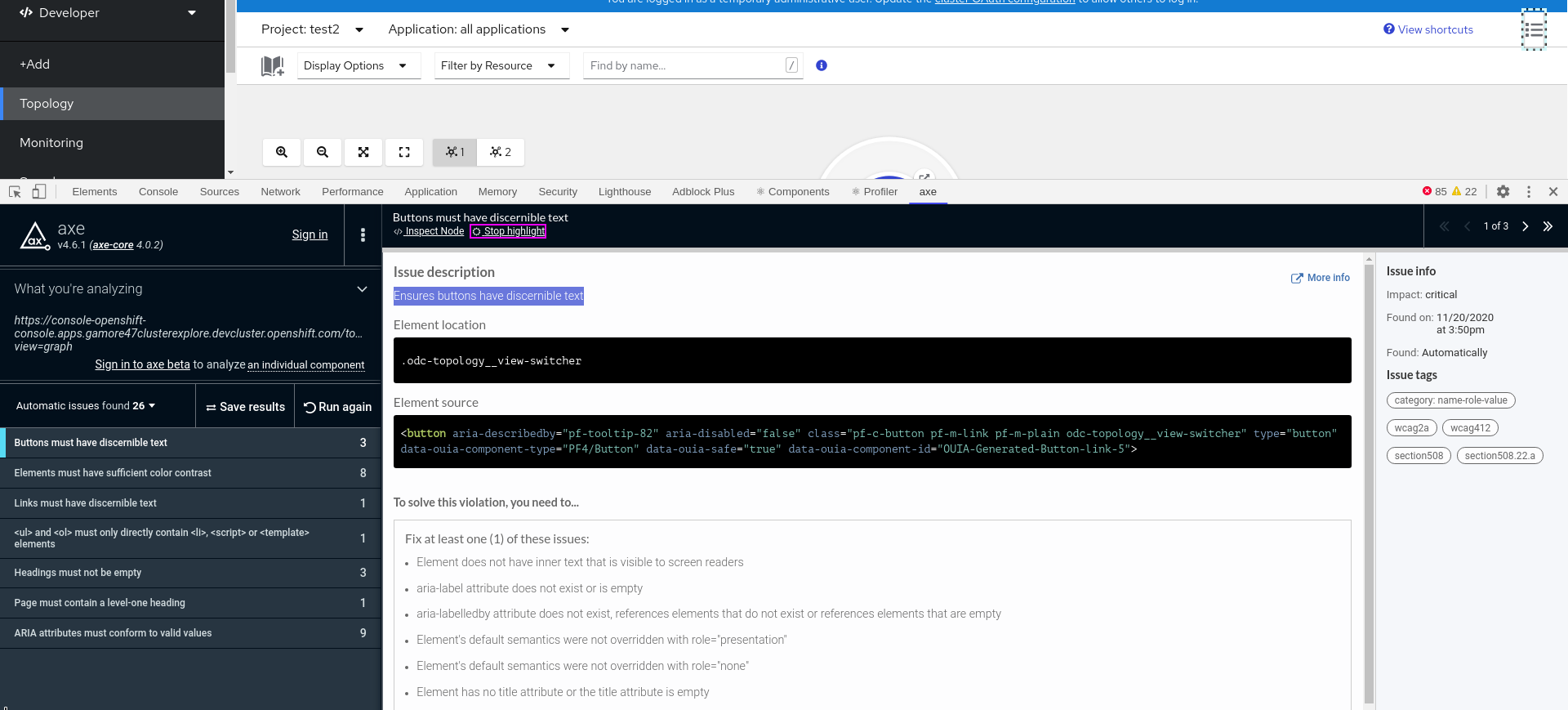The height and width of the screenshot is (710, 1568).
Task: Click the axe Sign in link
Action: click(310, 234)
